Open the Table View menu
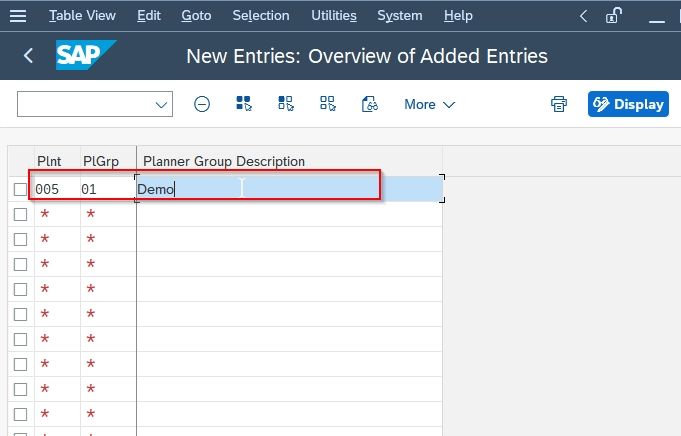Viewport: 681px width, 436px height. point(82,16)
